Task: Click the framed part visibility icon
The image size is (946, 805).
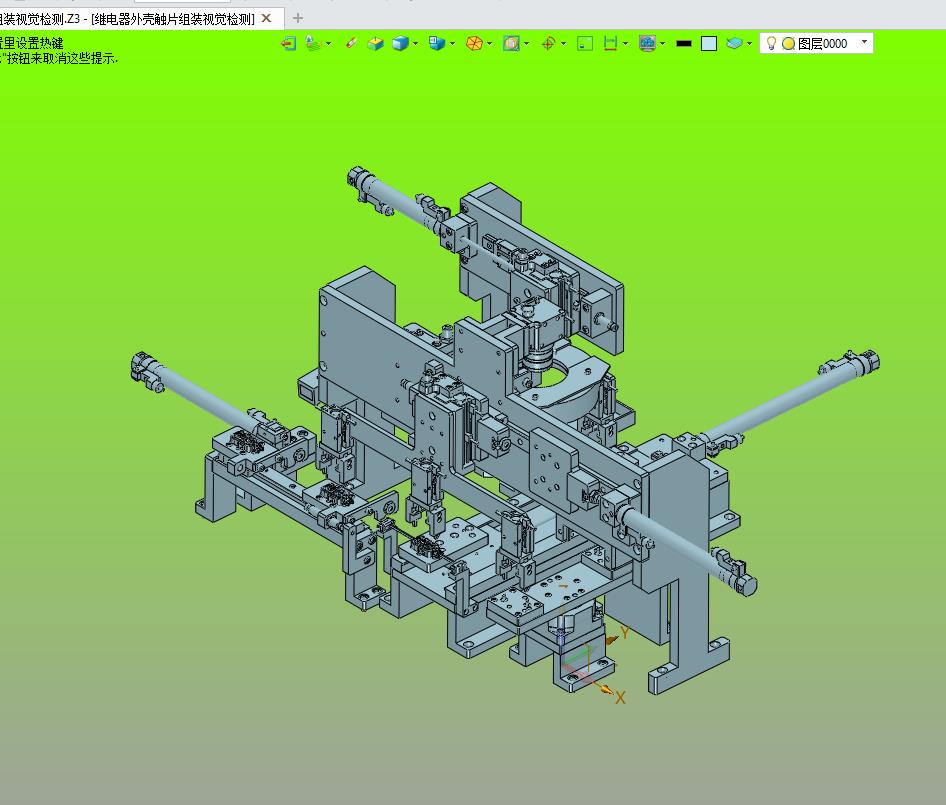Action: click(511, 43)
